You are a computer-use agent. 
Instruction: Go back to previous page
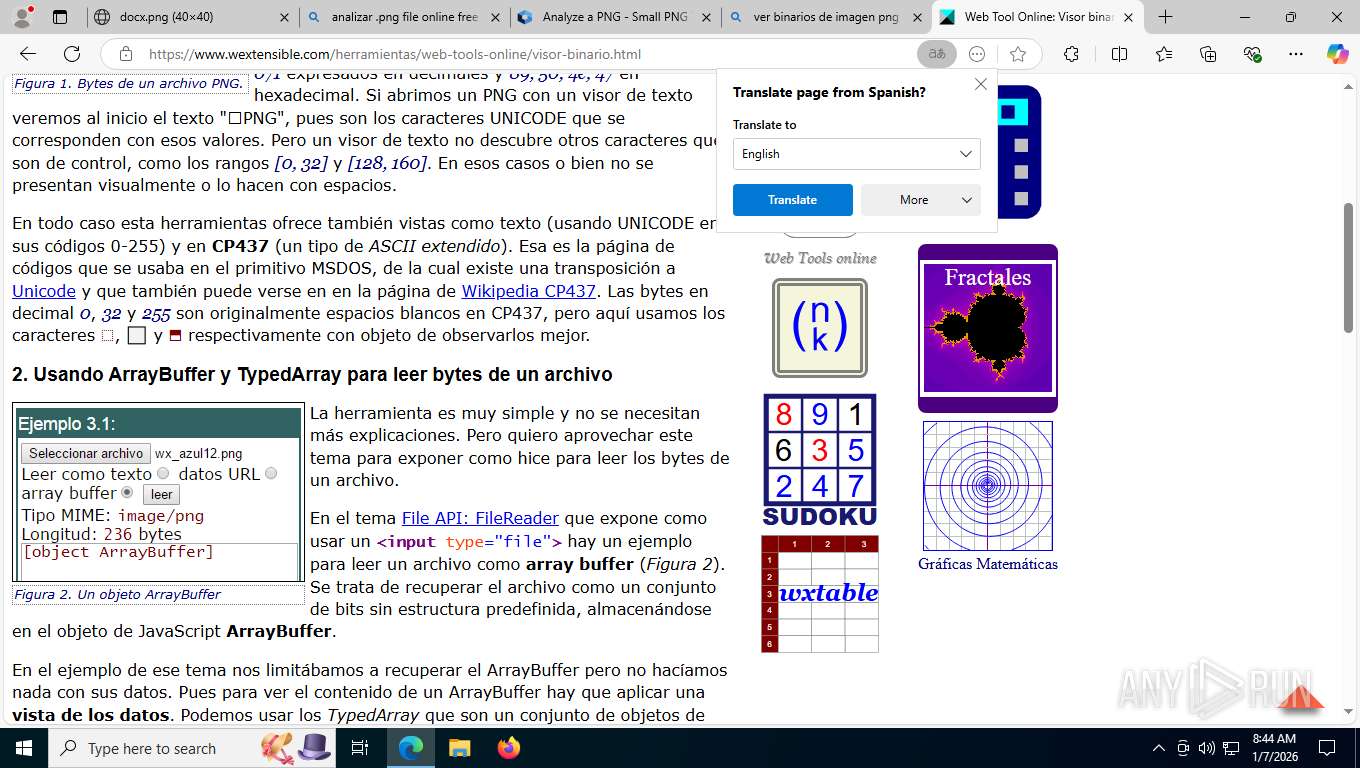(x=28, y=54)
